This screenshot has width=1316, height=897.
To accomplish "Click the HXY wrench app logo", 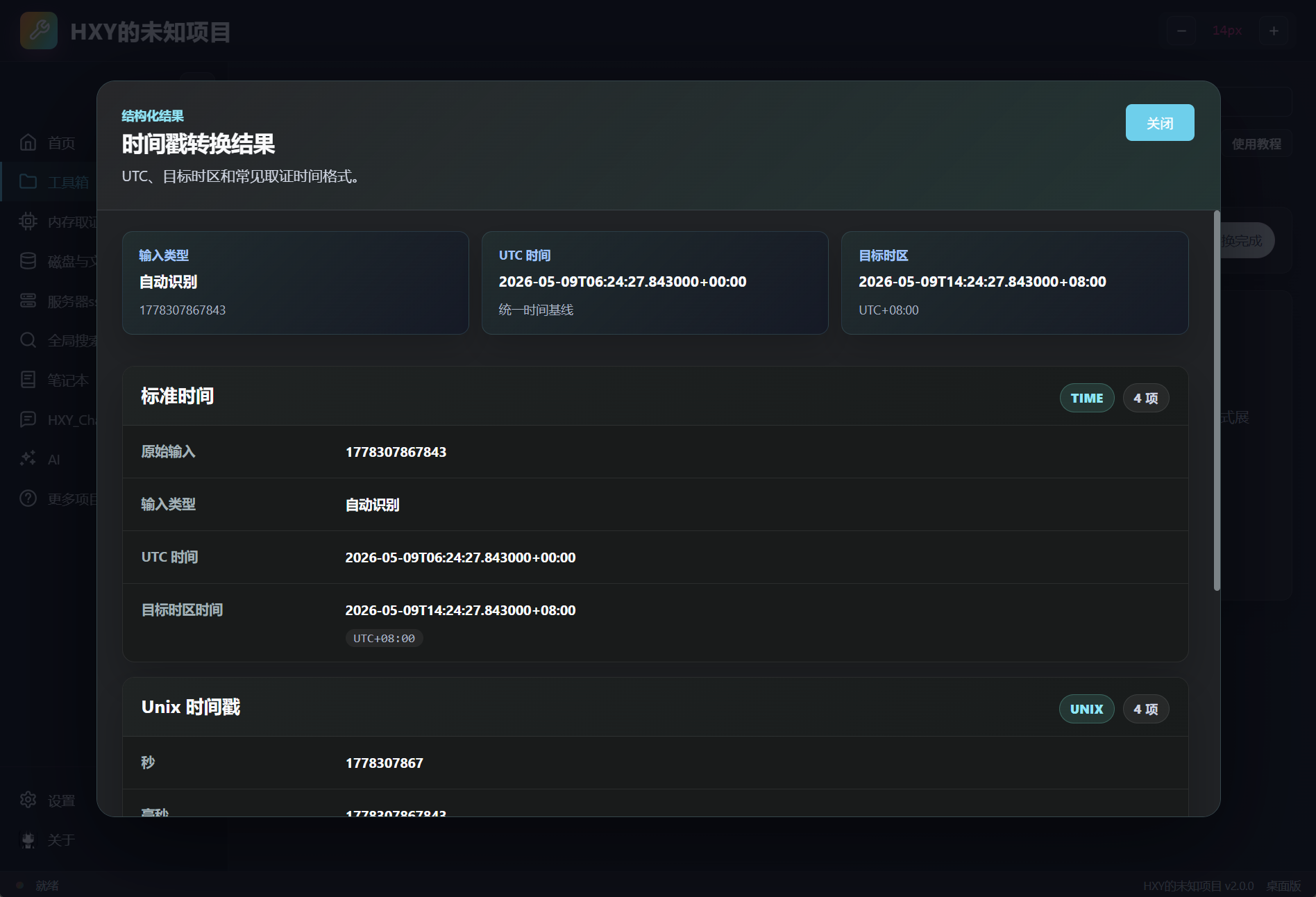I will (x=39, y=31).
